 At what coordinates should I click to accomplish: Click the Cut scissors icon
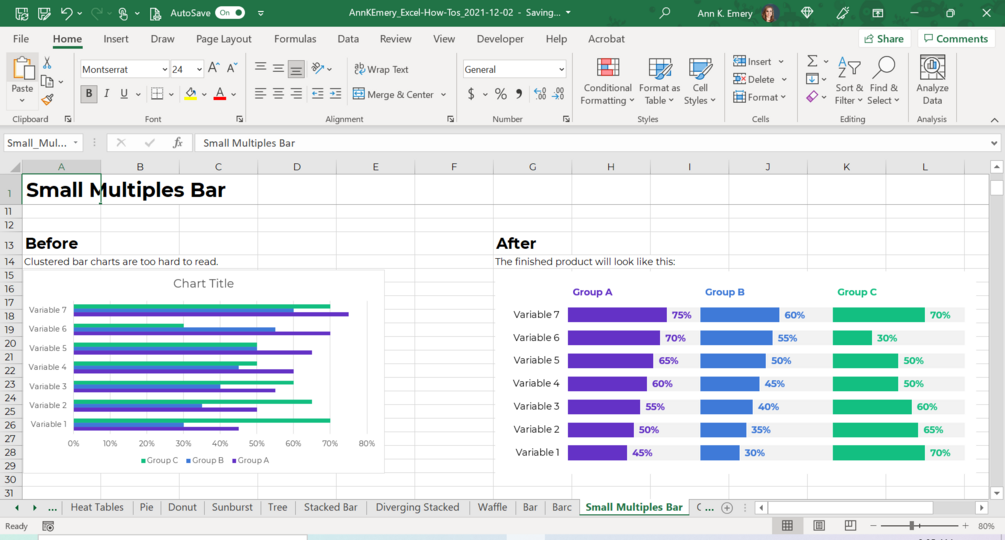pyautogui.click(x=47, y=63)
